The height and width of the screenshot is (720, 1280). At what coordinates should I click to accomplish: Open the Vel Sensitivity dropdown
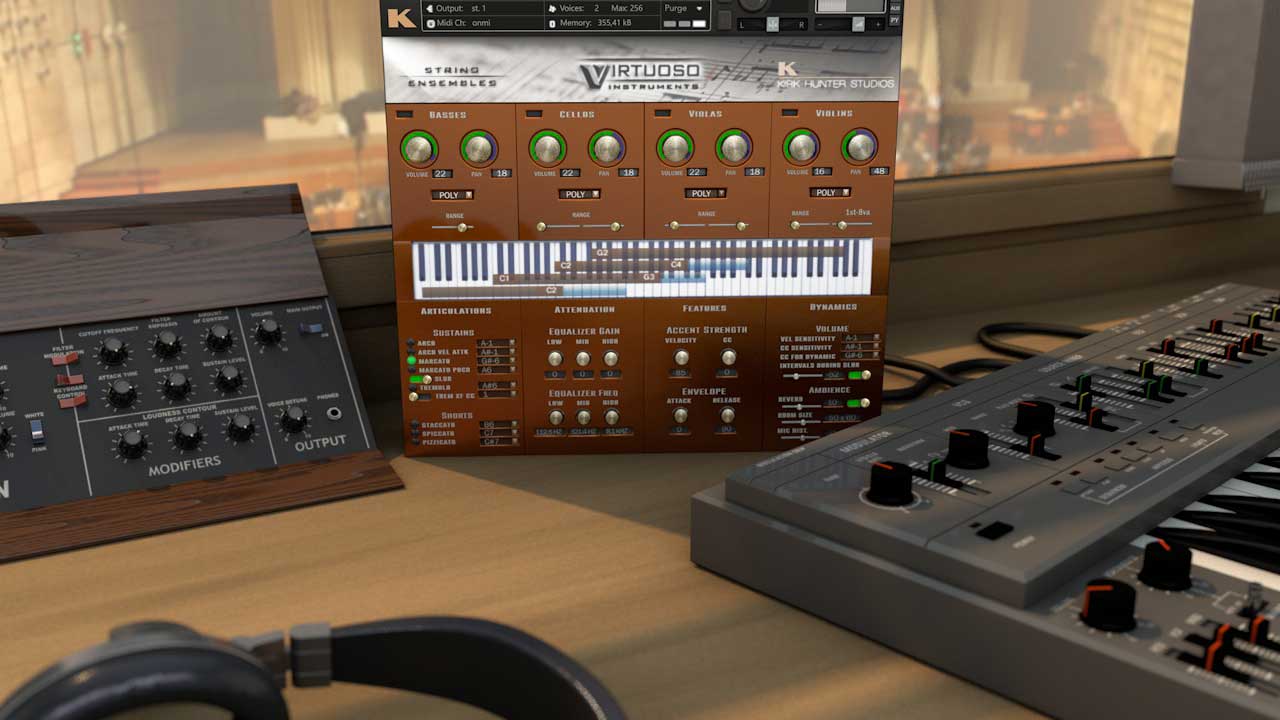[862, 339]
